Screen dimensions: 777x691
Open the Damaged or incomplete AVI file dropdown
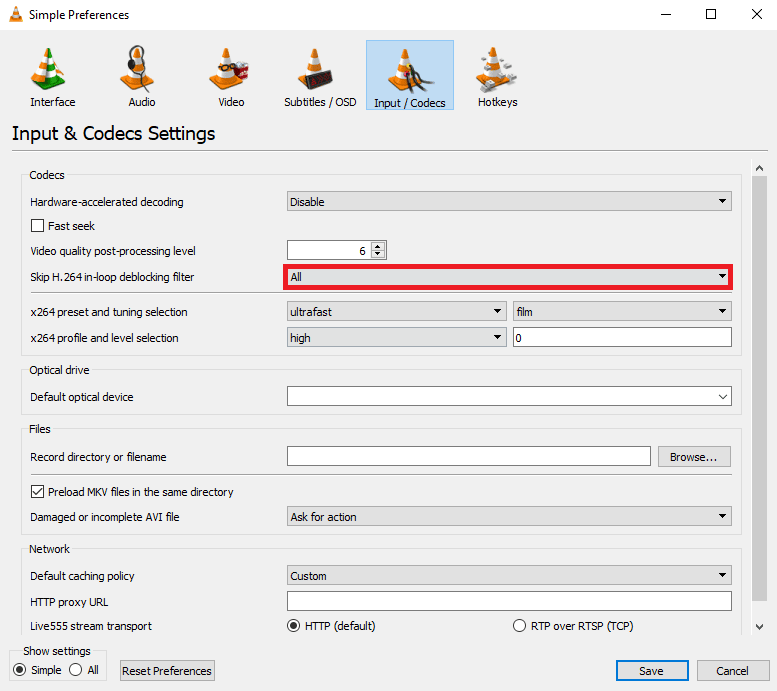coord(509,516)
